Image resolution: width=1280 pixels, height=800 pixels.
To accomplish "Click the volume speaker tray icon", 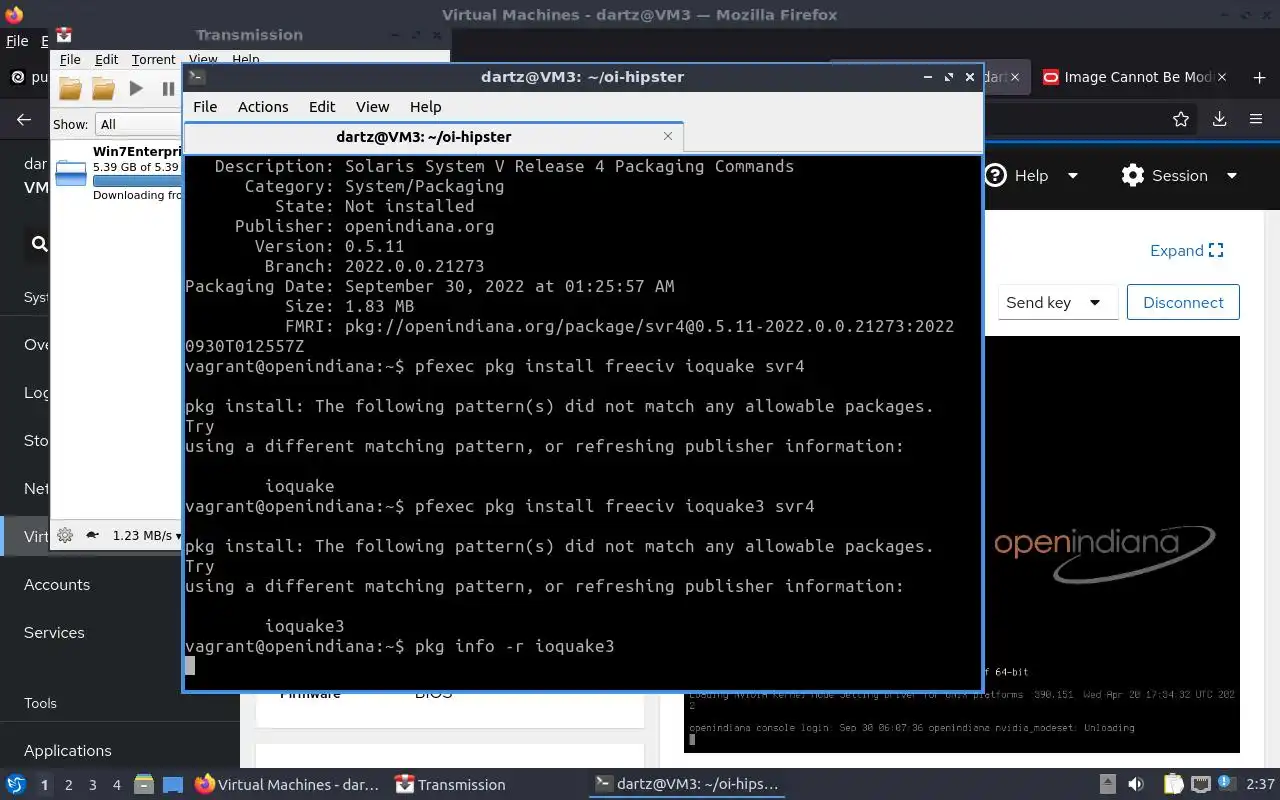I will [1135, 784].
